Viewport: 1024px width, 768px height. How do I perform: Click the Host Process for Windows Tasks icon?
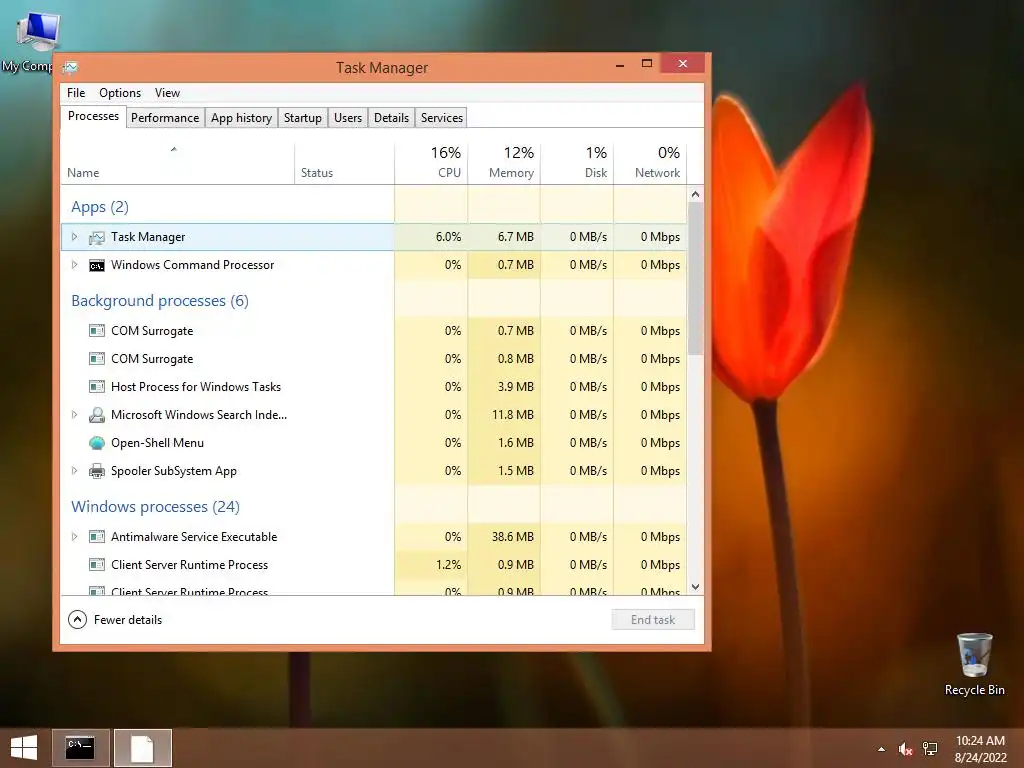[x=97, y=387]
